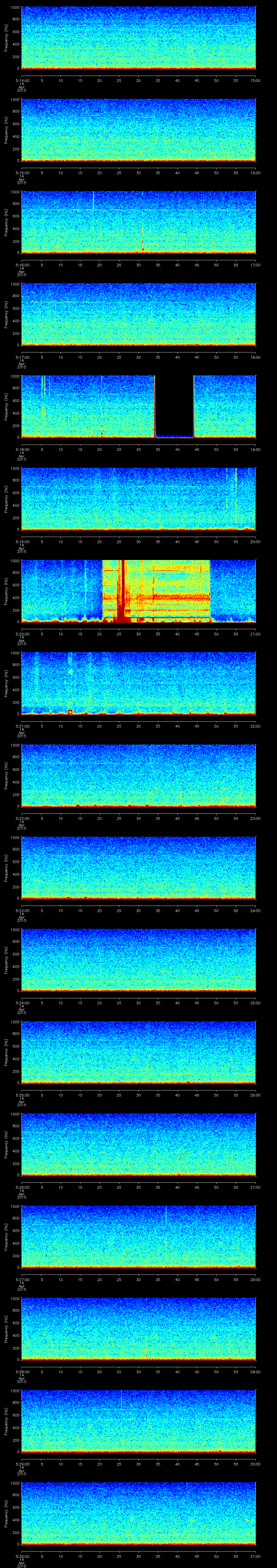Click the 5:27:00 start time label

(x=22, y=1279)
